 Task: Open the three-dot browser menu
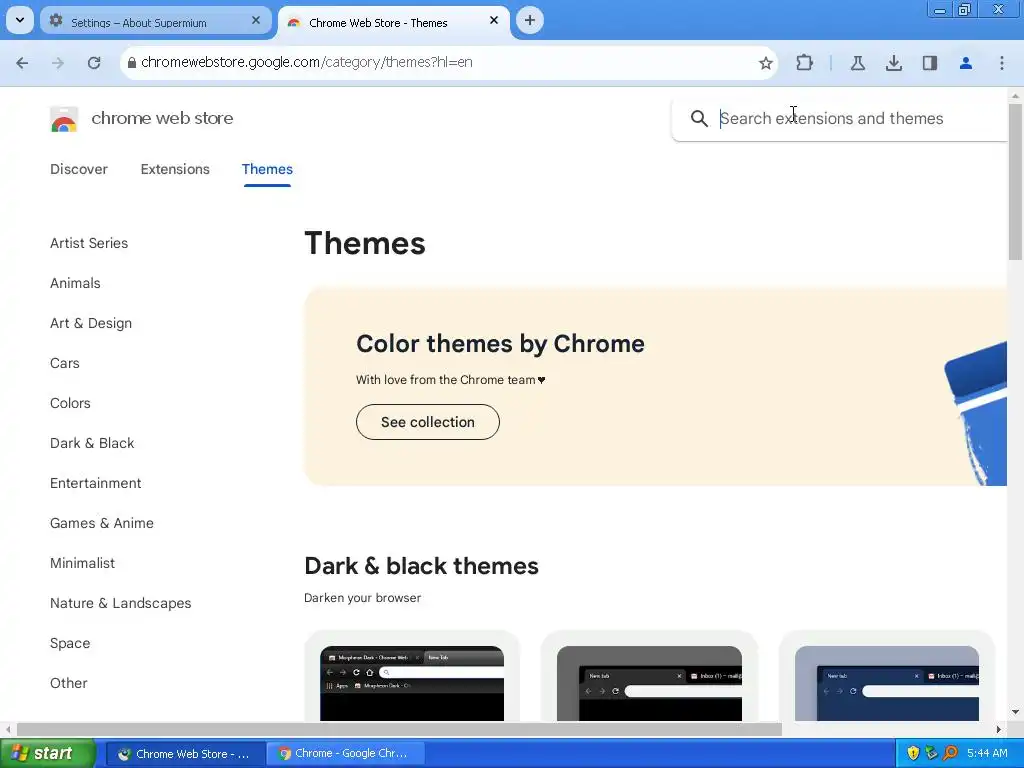[1001, 63]
